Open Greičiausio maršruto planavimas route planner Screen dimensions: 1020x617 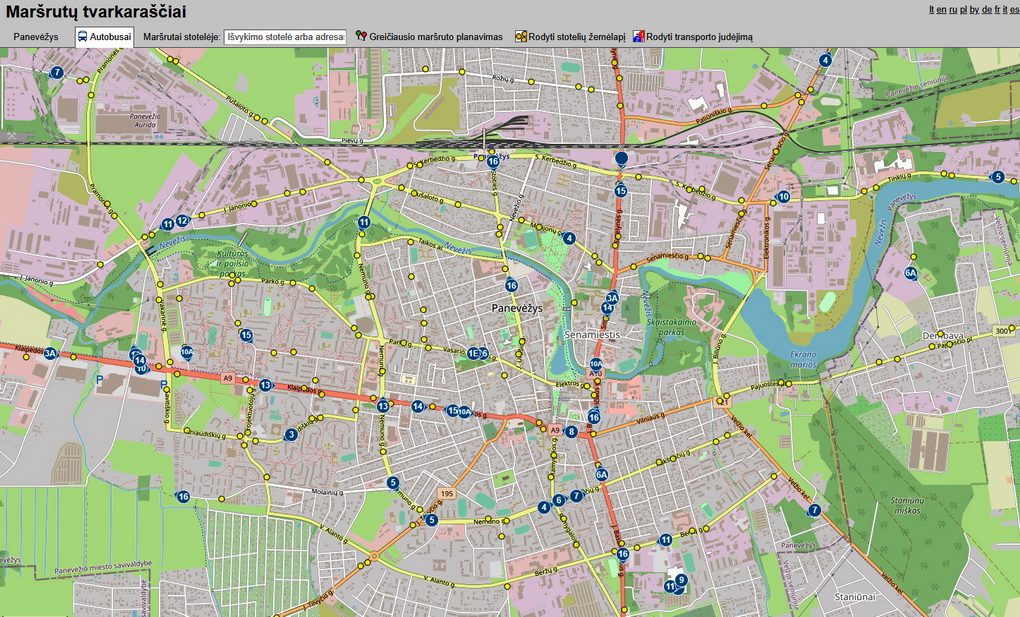point(435,37)
